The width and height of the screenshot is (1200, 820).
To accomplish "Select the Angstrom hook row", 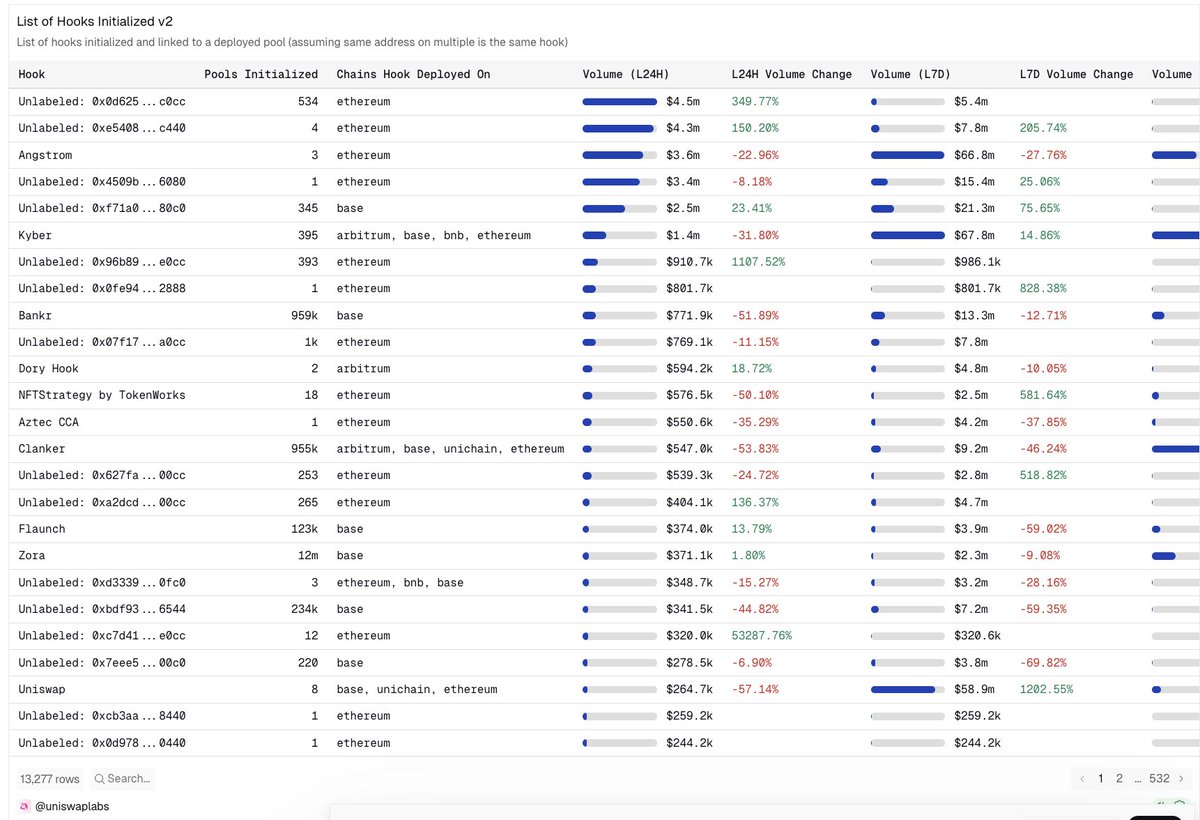I will (x=44, y=155).
